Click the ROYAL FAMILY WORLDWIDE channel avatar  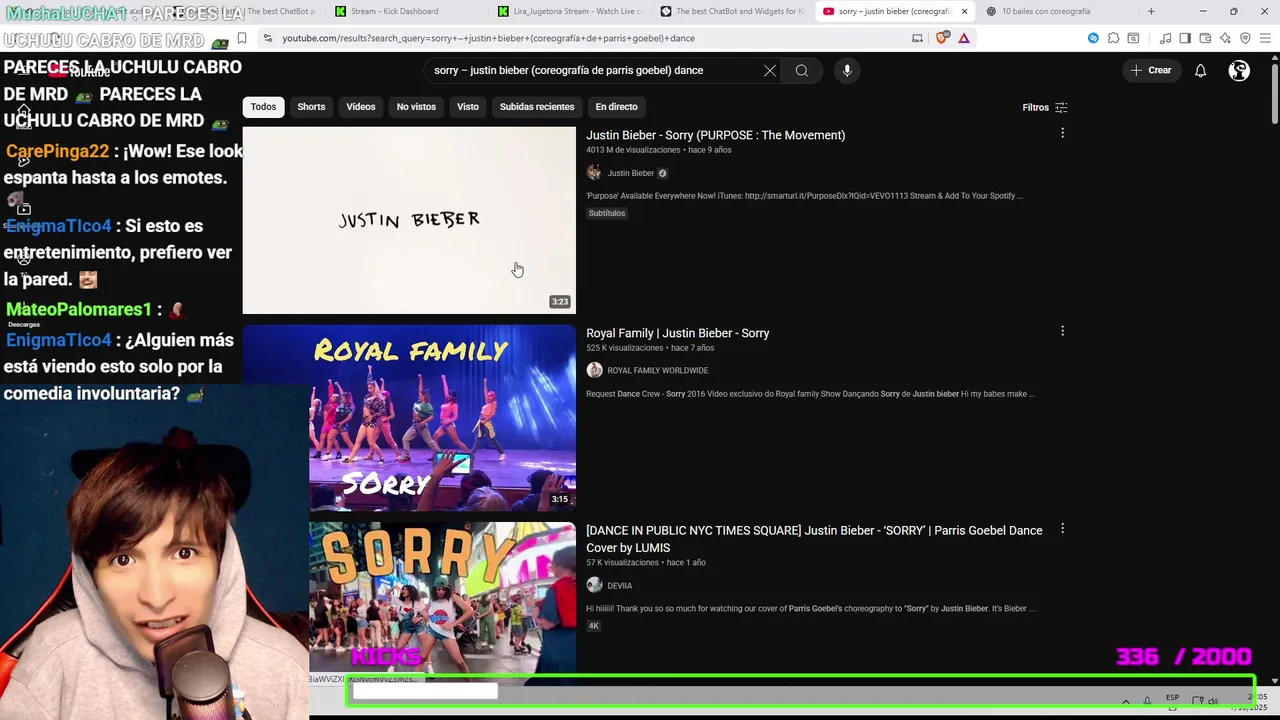(x=594, y=370)
